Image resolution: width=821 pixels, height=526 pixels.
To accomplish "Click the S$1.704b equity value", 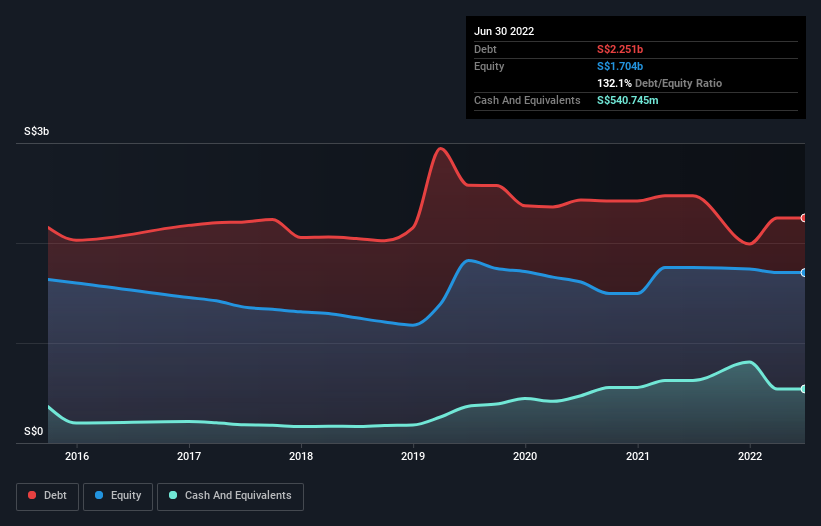I will [x=620, y=66].
